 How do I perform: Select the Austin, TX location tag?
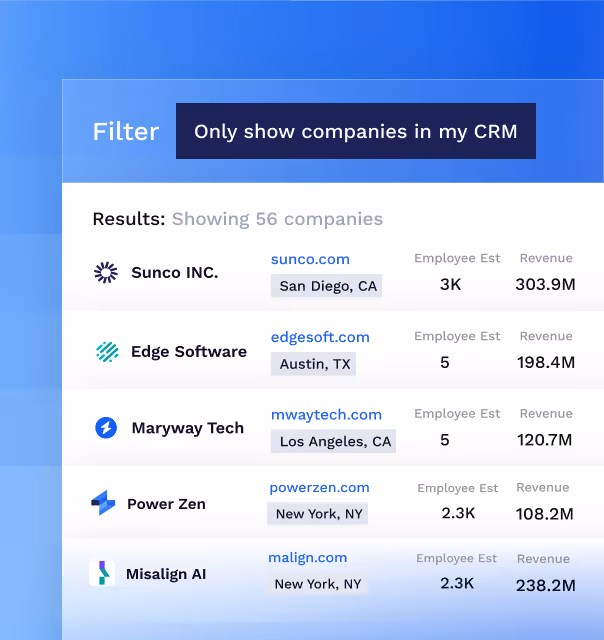coord(313,364)
